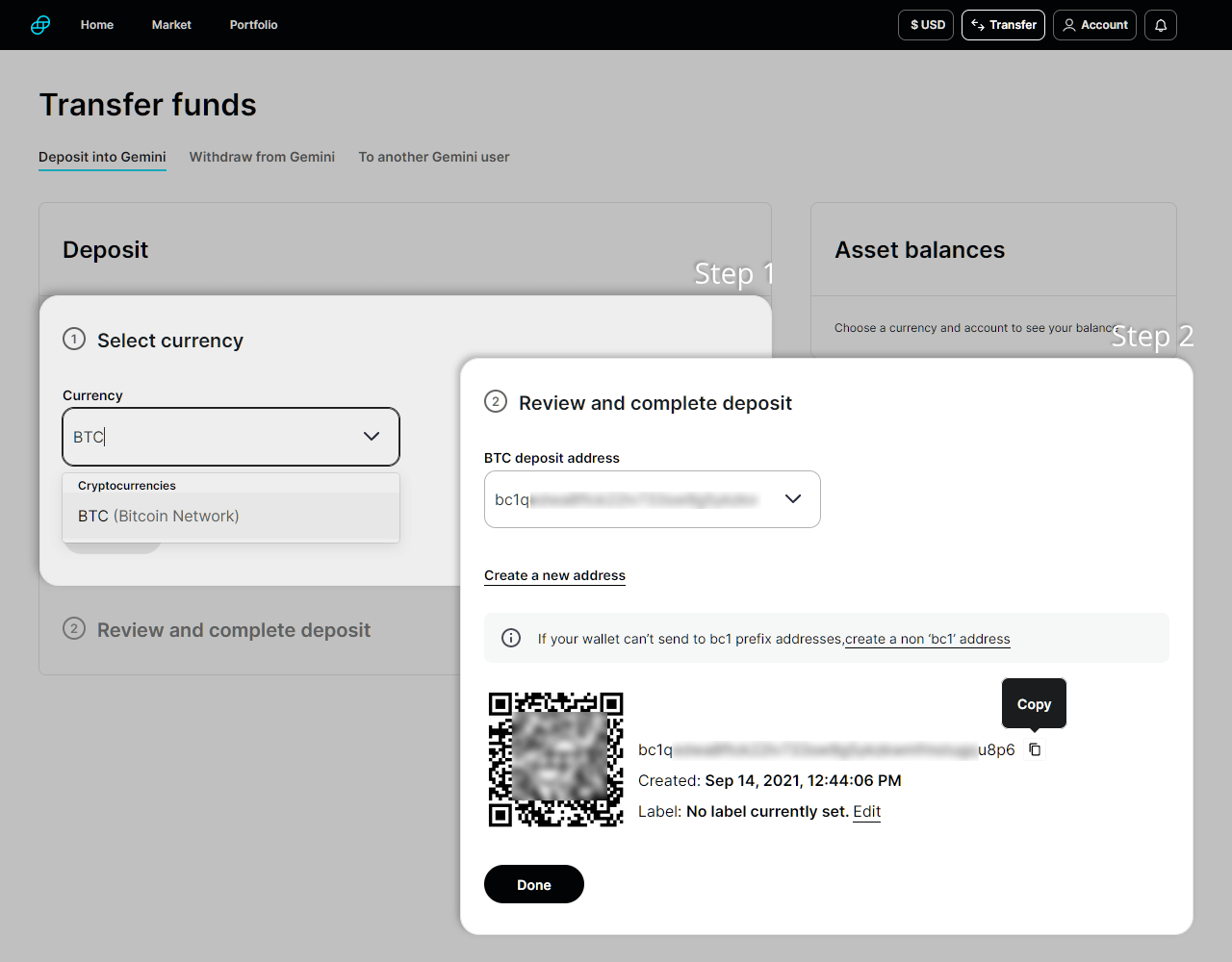Click the Transfer button in the header
The width and height of the screenshot is (1232, 962).
pos(1003,25)
